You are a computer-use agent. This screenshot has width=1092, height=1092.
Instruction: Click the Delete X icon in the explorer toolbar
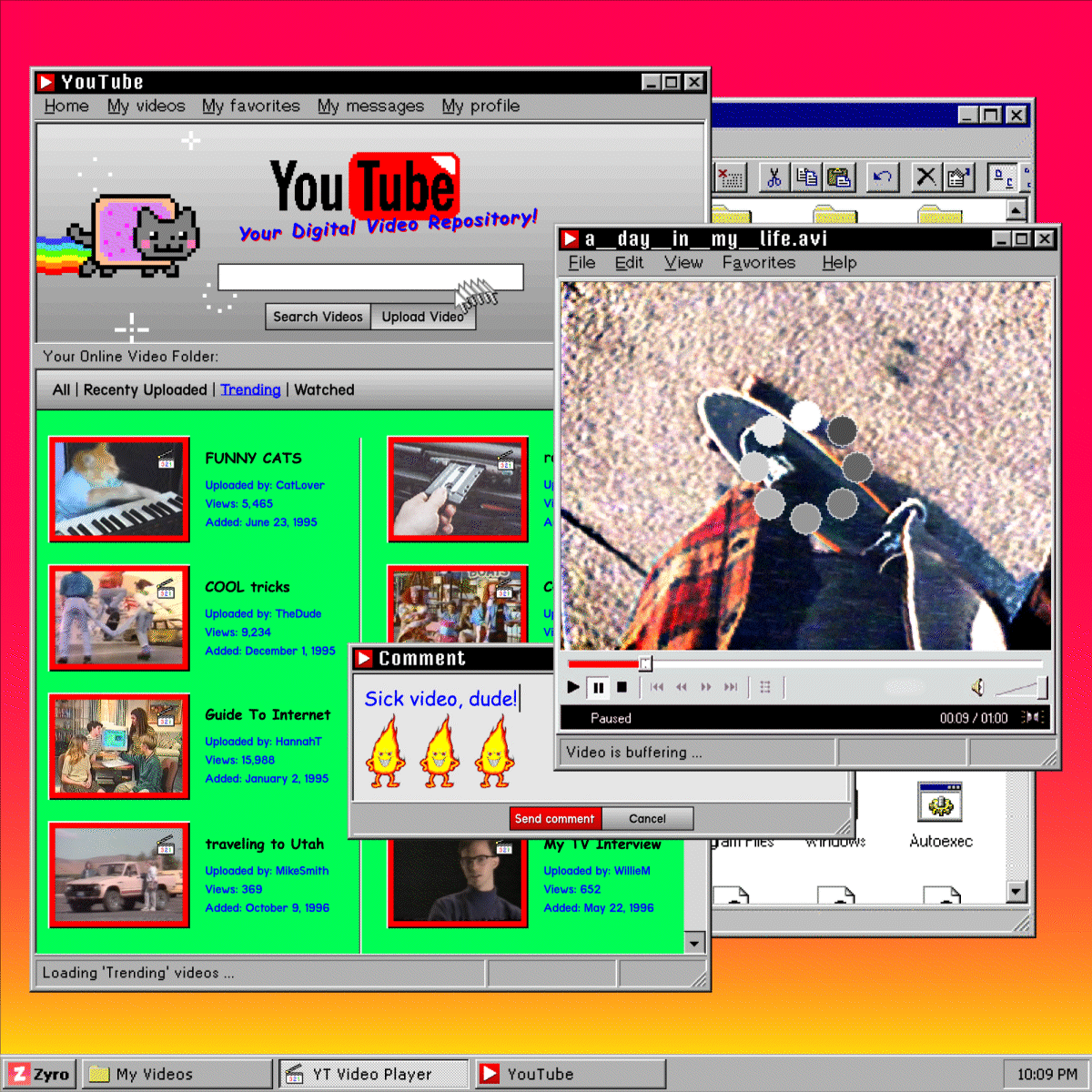(925, 177)
